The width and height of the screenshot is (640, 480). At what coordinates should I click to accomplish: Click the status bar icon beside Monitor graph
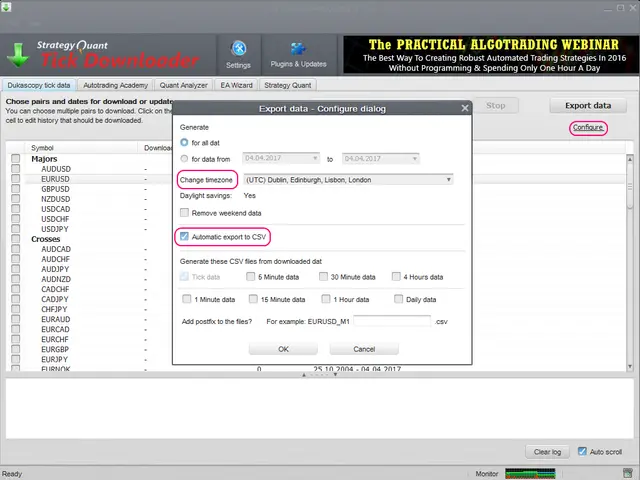click(x=628, y=473)
